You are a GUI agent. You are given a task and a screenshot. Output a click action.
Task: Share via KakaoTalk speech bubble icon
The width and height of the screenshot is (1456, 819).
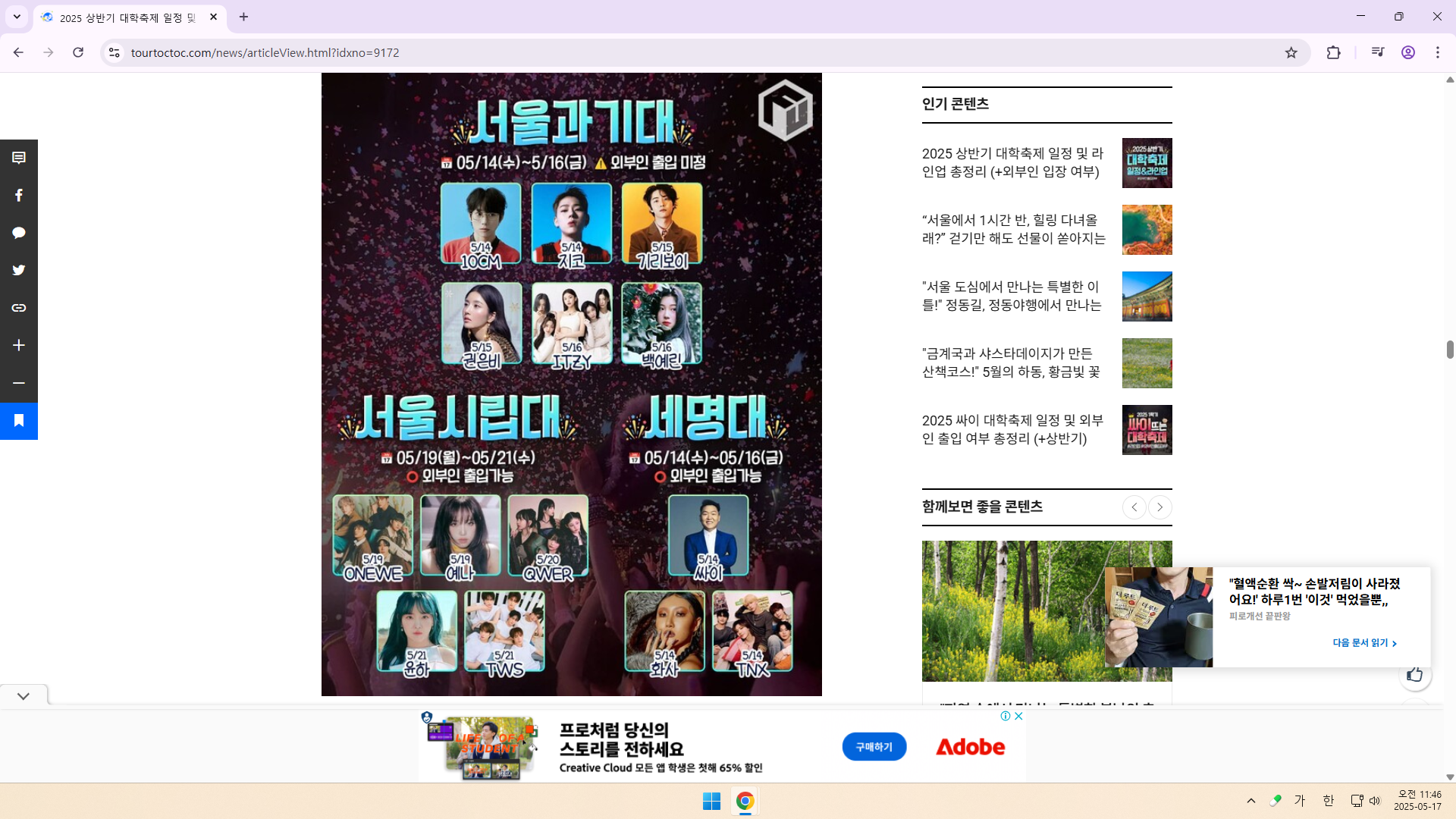coord(19,233)
